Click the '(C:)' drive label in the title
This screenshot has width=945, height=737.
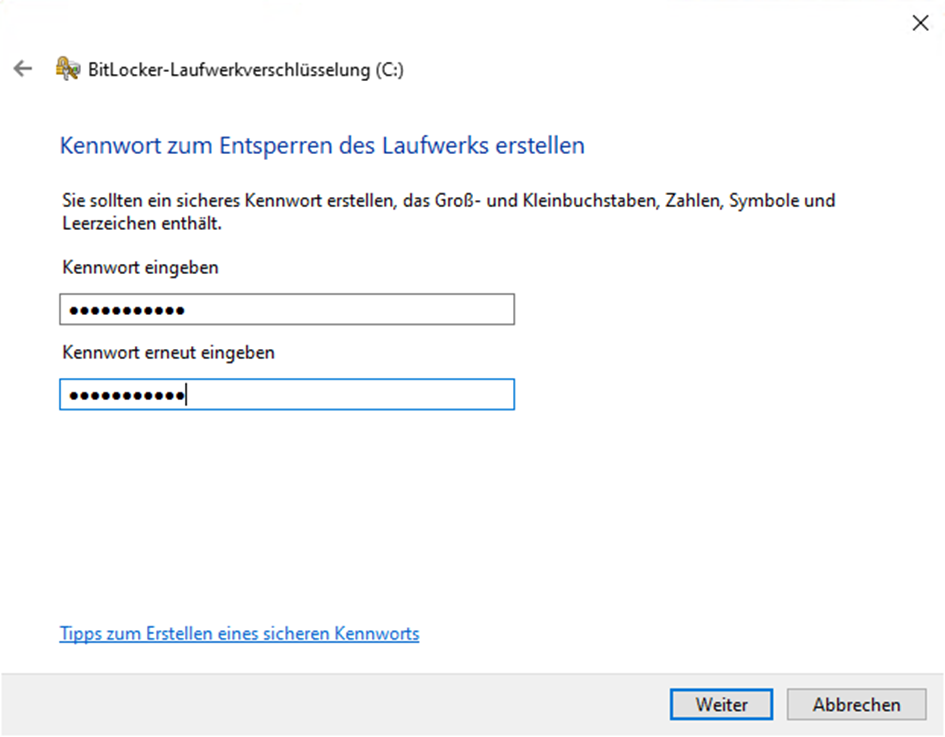389,70
